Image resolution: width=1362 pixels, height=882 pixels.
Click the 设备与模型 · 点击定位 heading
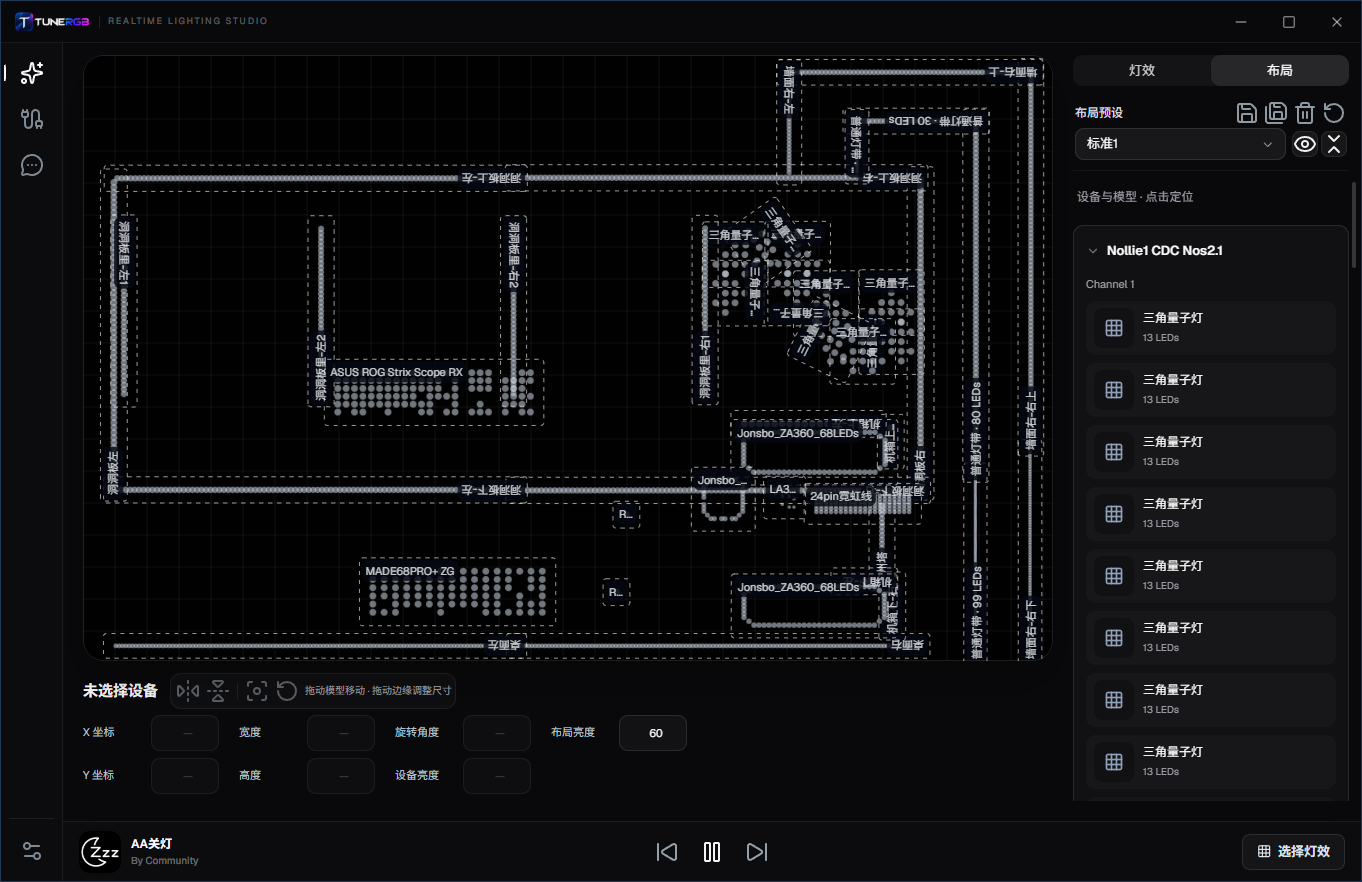(x=1135, y=197)
